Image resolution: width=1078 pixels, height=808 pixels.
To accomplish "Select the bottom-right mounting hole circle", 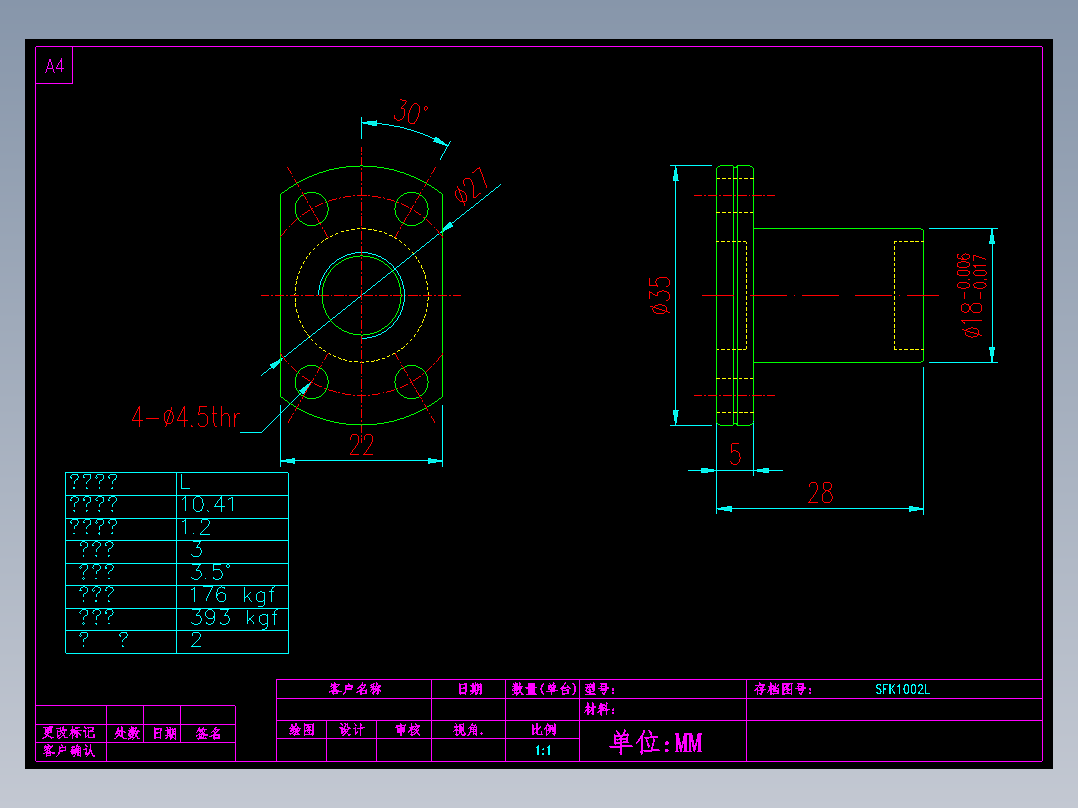I will point(412,382).
